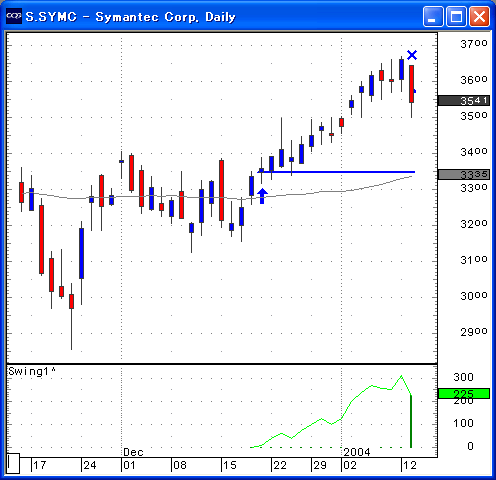Click the 0 label on Swing1 scale
Screen dimensions: 496x480
click(x=470, y=446)
